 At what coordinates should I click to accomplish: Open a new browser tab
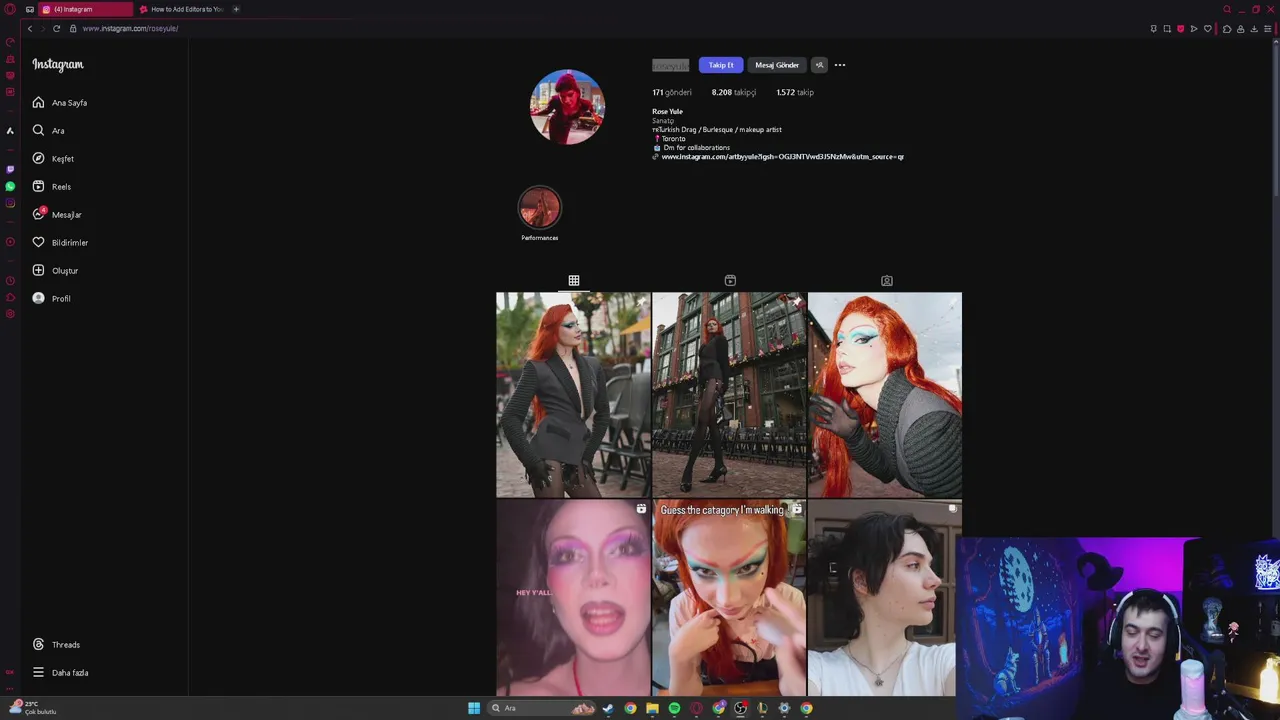236,9
